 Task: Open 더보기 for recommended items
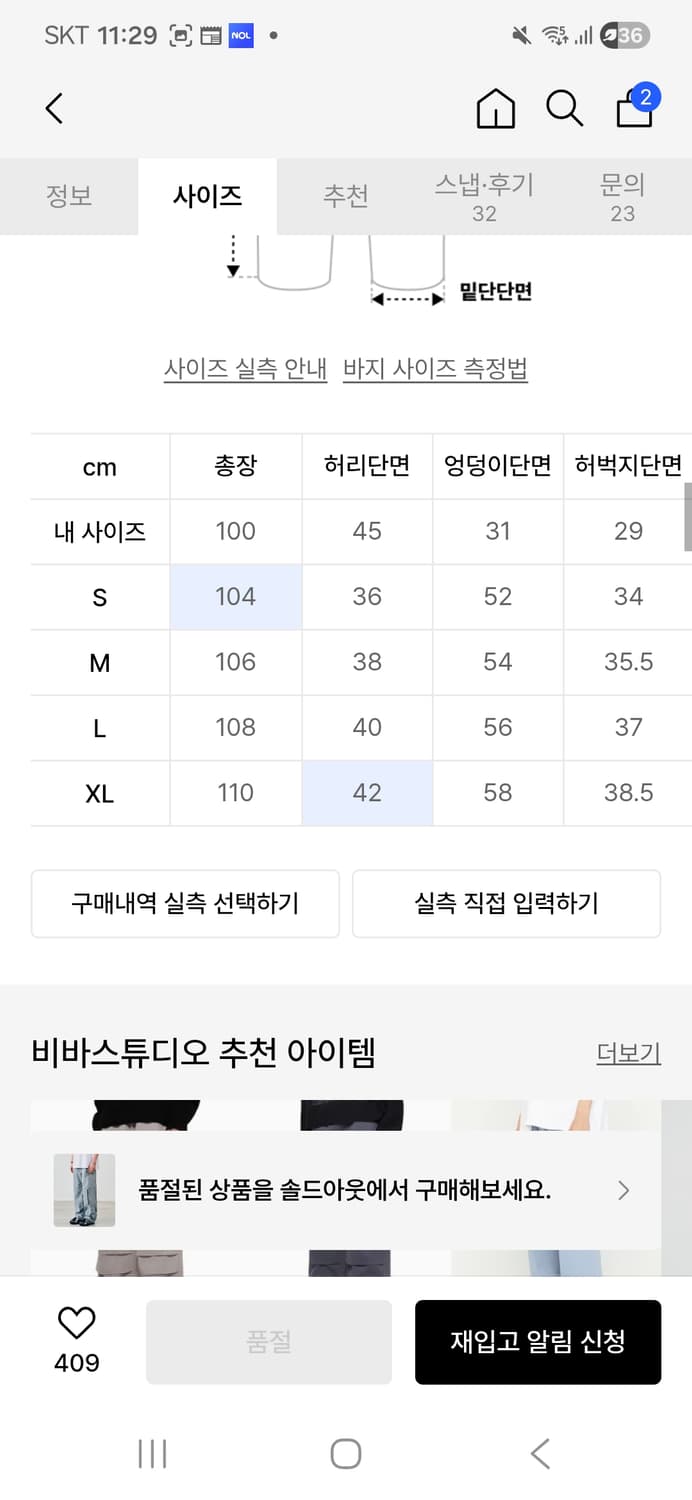tap(628, 1054)
